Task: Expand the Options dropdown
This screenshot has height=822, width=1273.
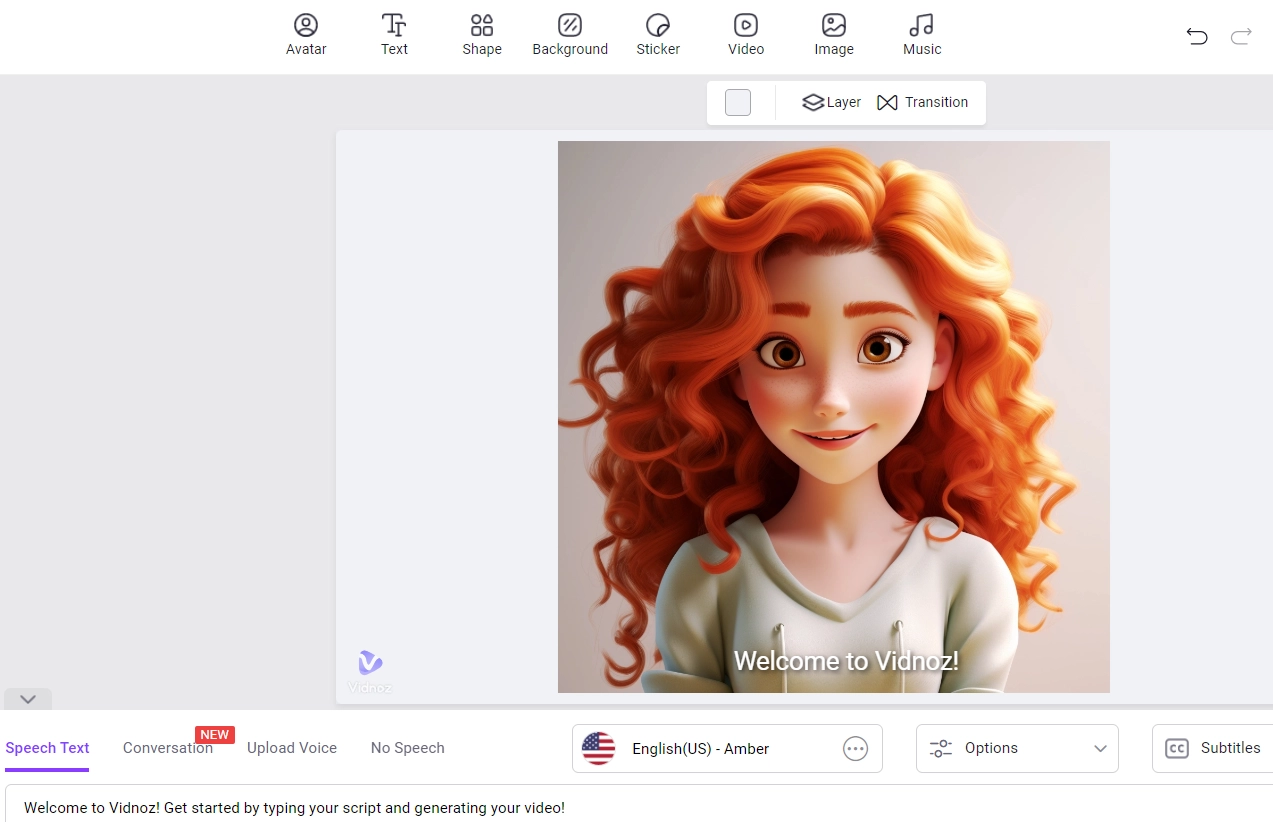Action: click(1017, 748)
